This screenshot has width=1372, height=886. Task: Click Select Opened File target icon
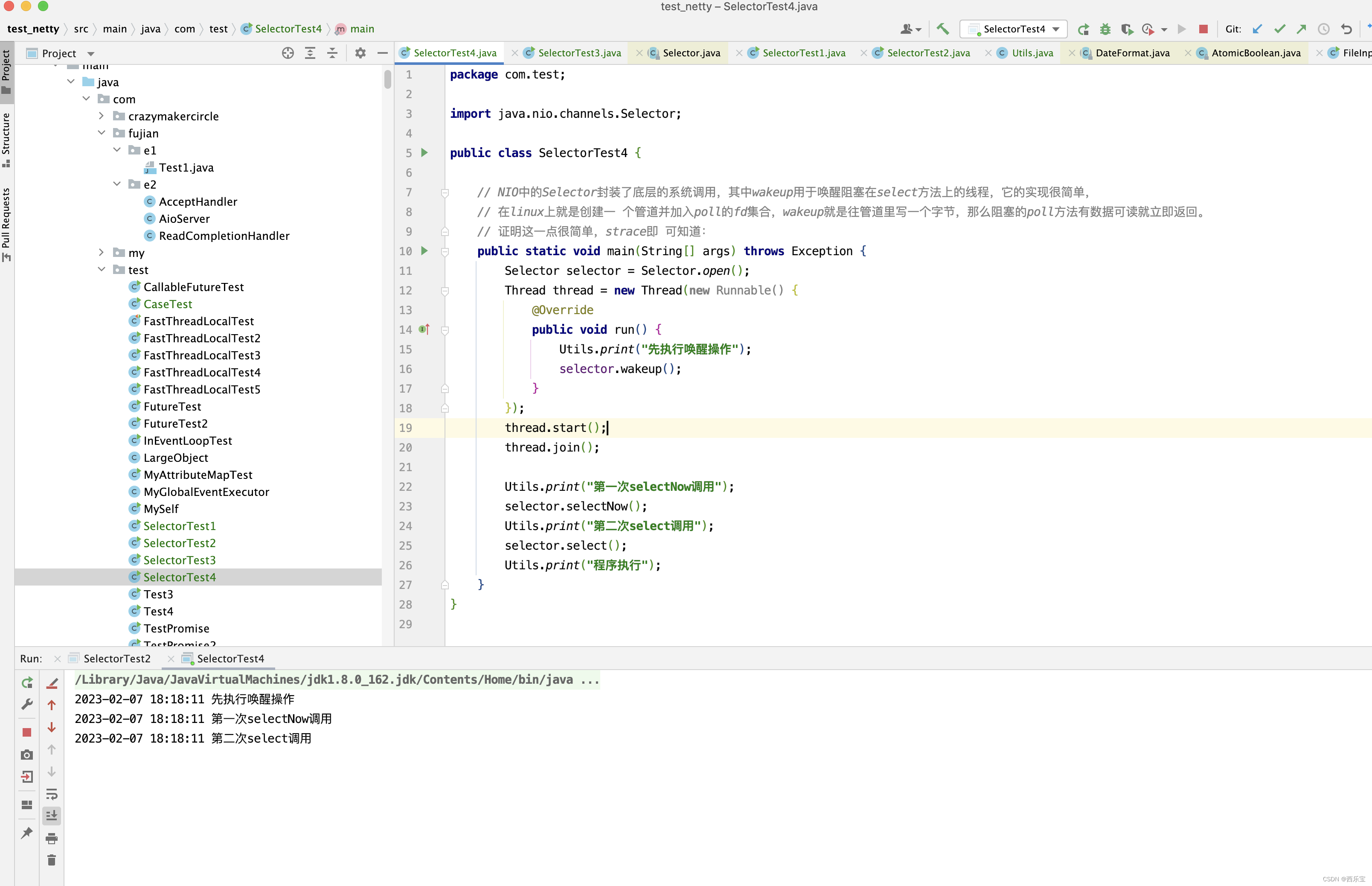pos(288,53)
